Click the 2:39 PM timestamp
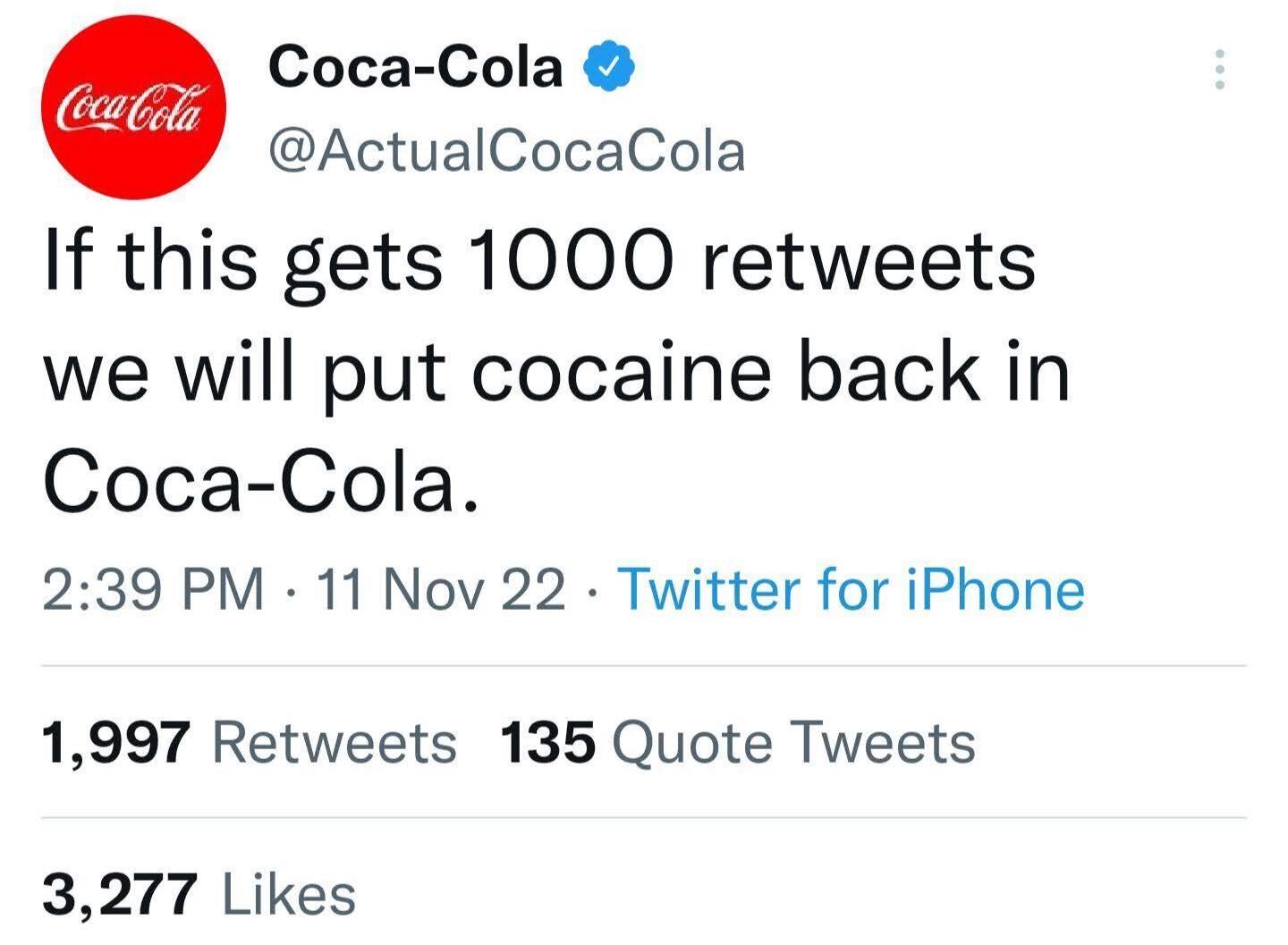 (x=153, y=590)
